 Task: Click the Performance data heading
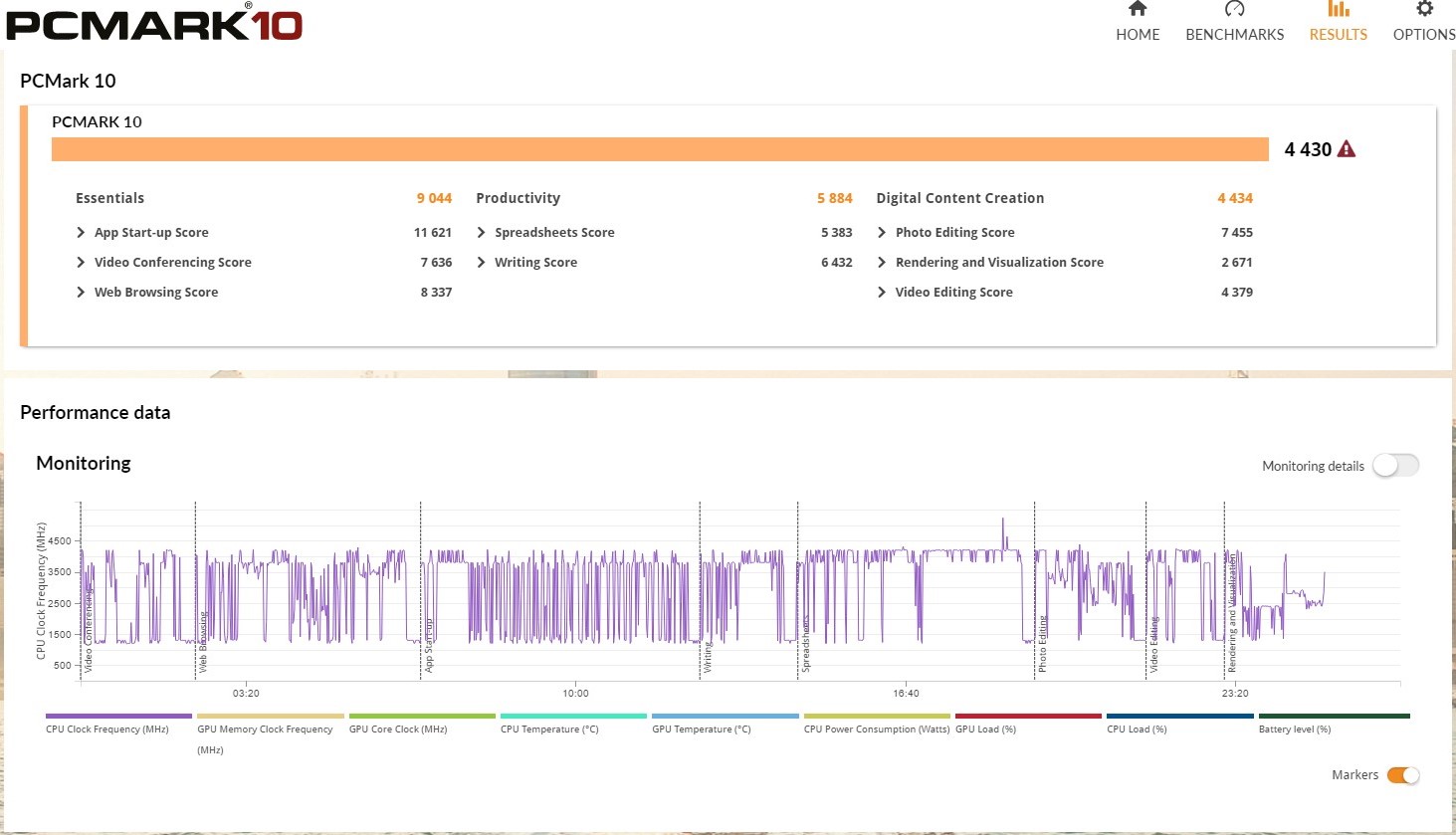pyautogui.click(x=96, y=412)
